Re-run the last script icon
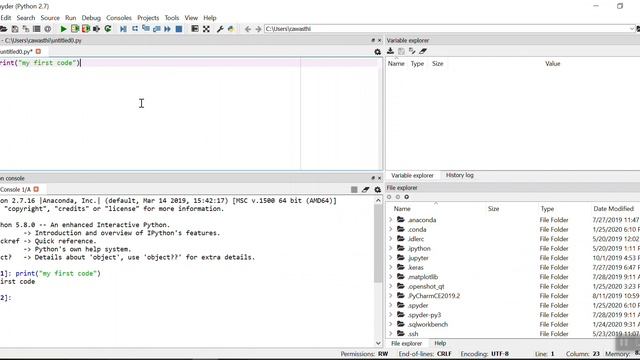Viewport: 640px width, 360px height. [108, 29]
